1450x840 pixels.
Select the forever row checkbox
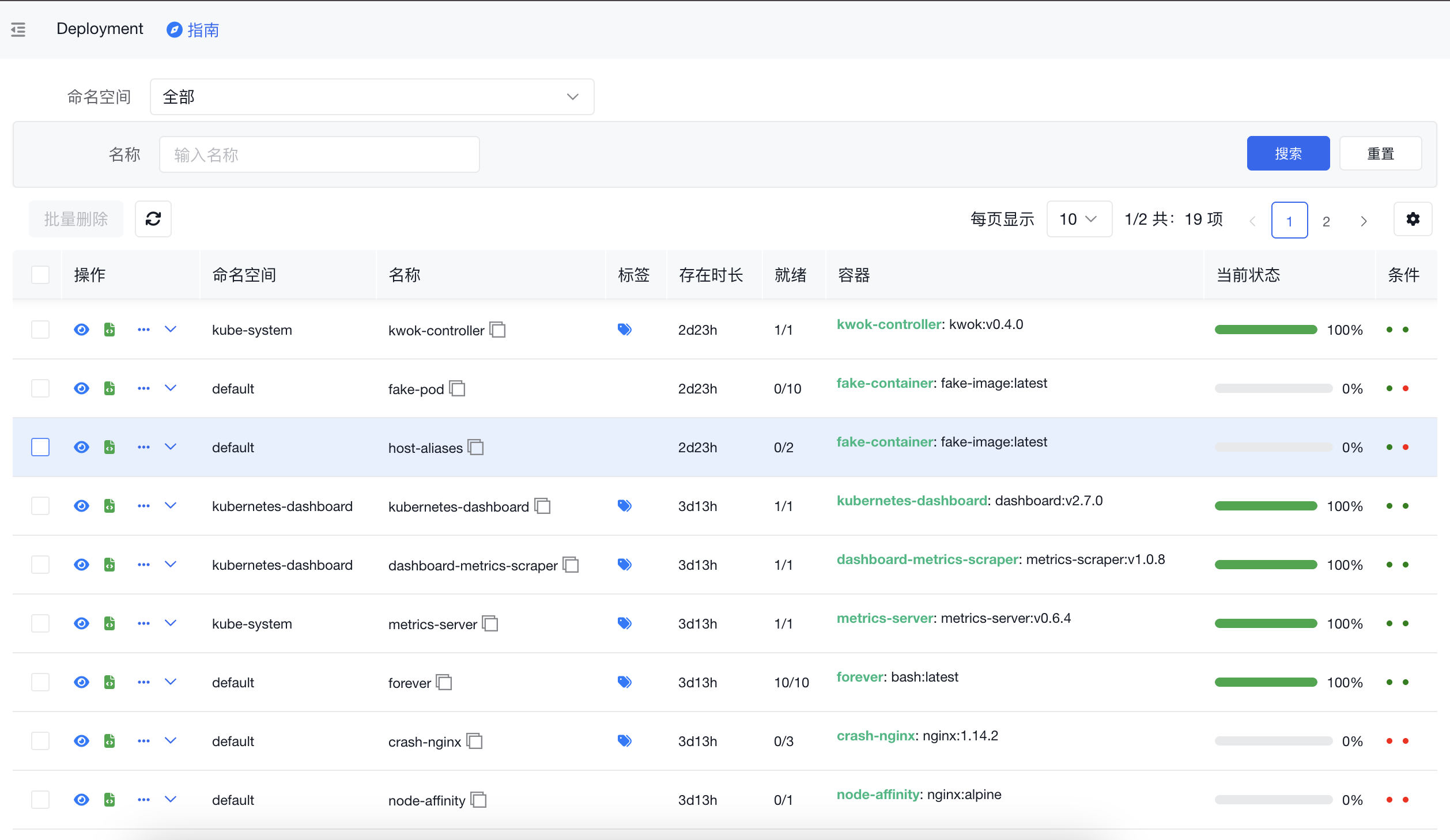pyautogui.click(x=40, y=682)
